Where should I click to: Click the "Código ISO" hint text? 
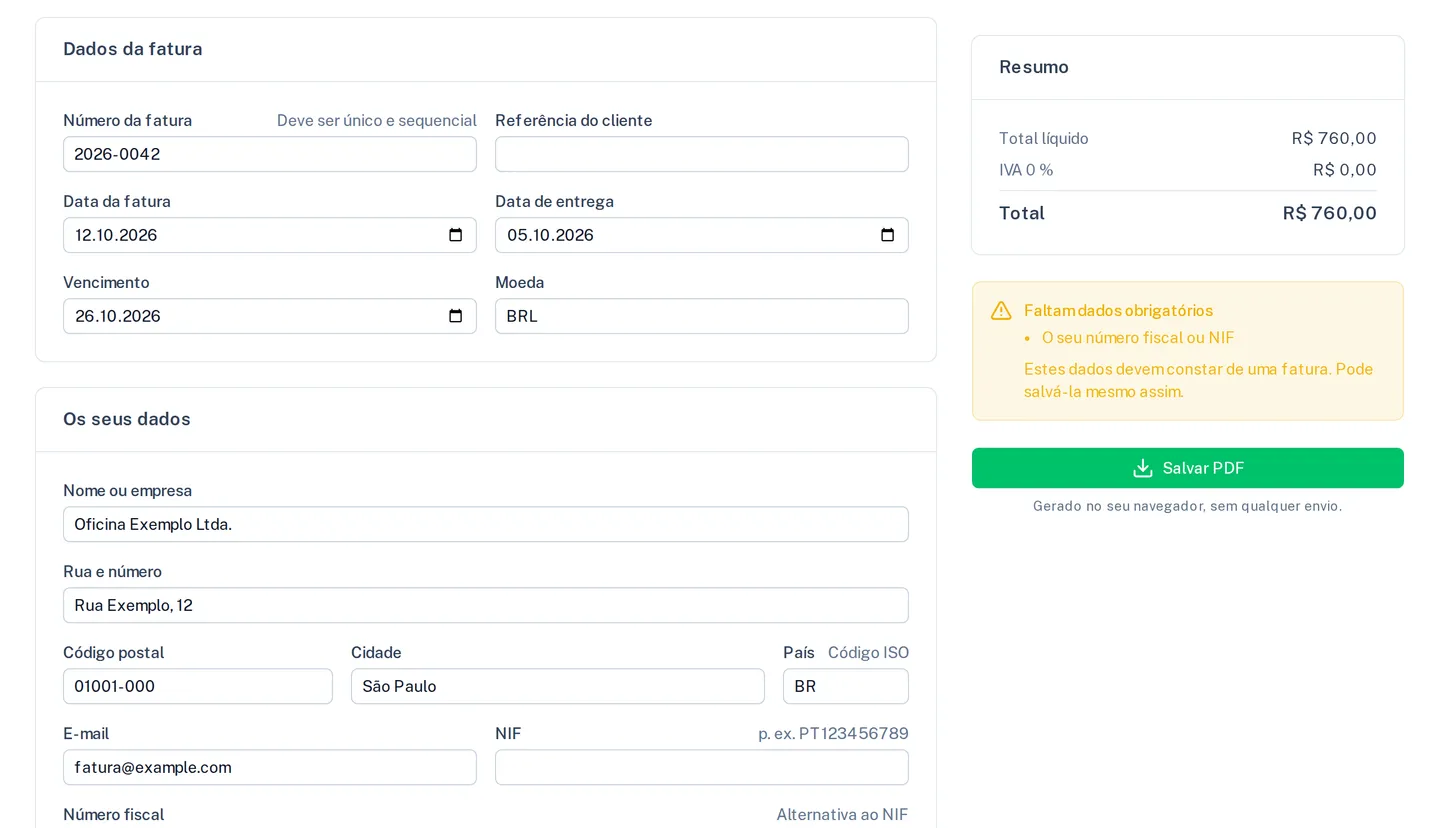tap(868, 653)
